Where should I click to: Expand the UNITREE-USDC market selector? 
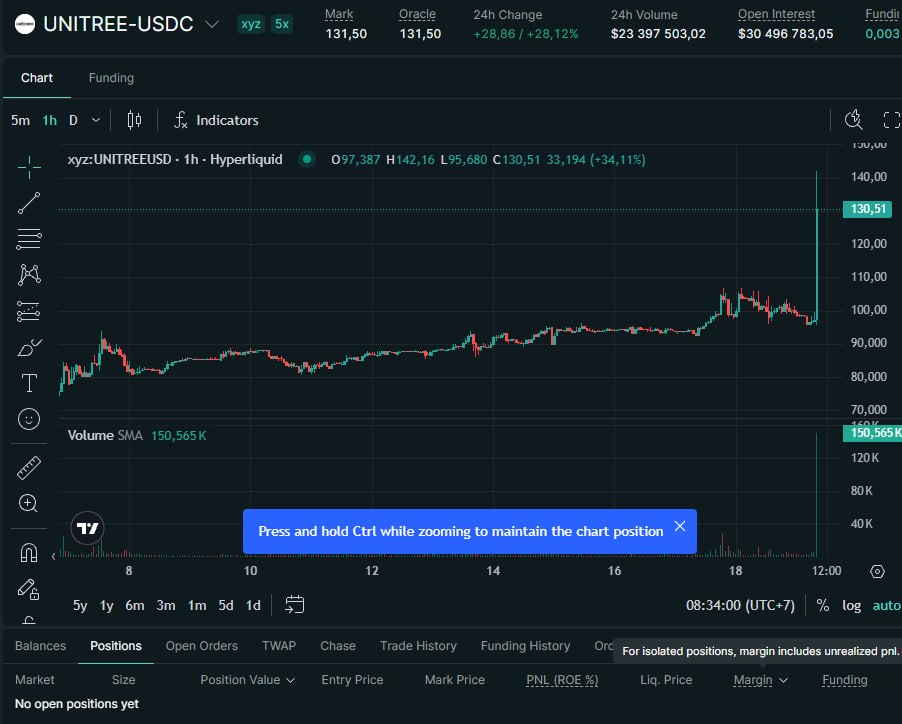pos(212,24)
